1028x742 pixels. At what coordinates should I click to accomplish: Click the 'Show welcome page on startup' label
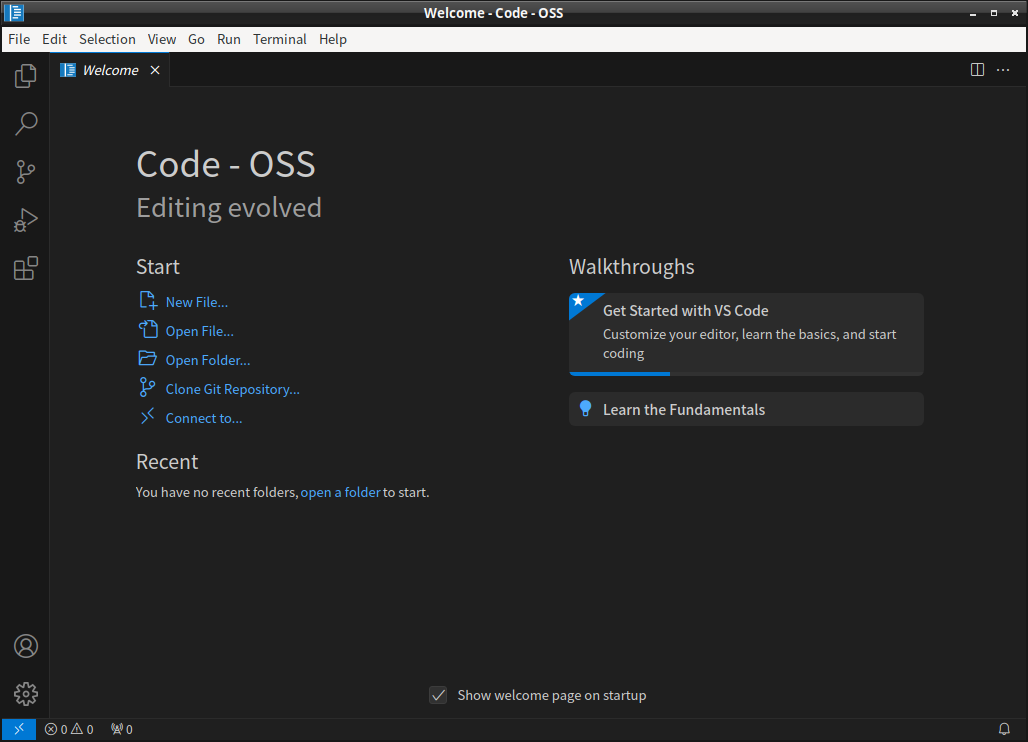point(552,695)
